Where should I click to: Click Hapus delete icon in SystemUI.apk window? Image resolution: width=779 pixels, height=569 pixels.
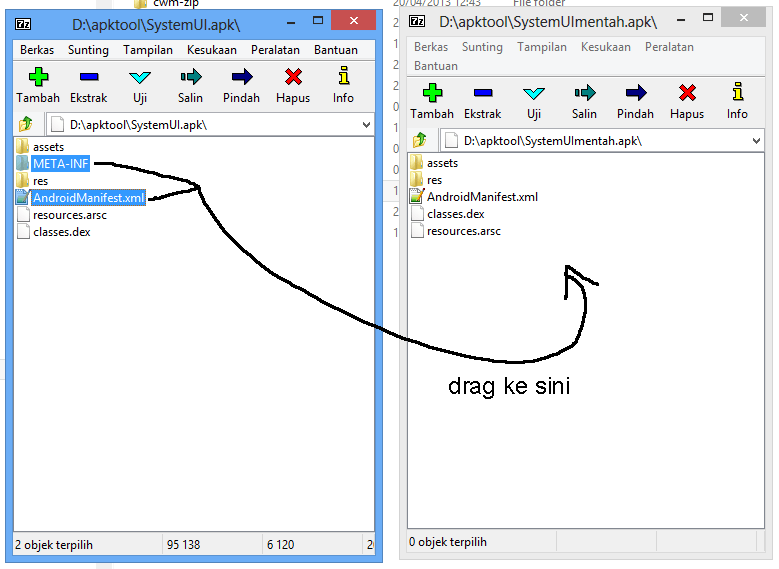coord(293,77)
